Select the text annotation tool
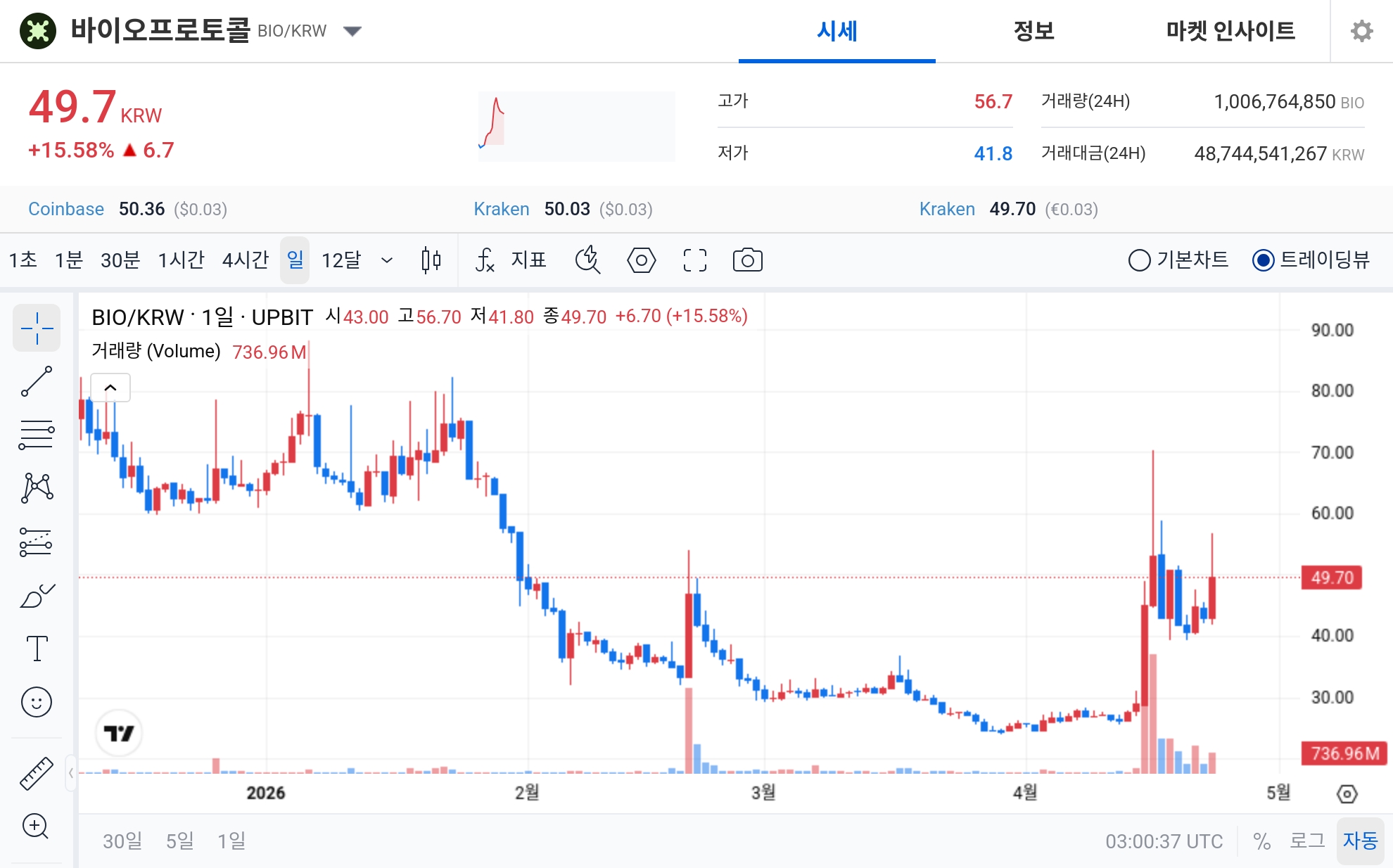This screenshot has height=868, width=1393. coord(37,649)
